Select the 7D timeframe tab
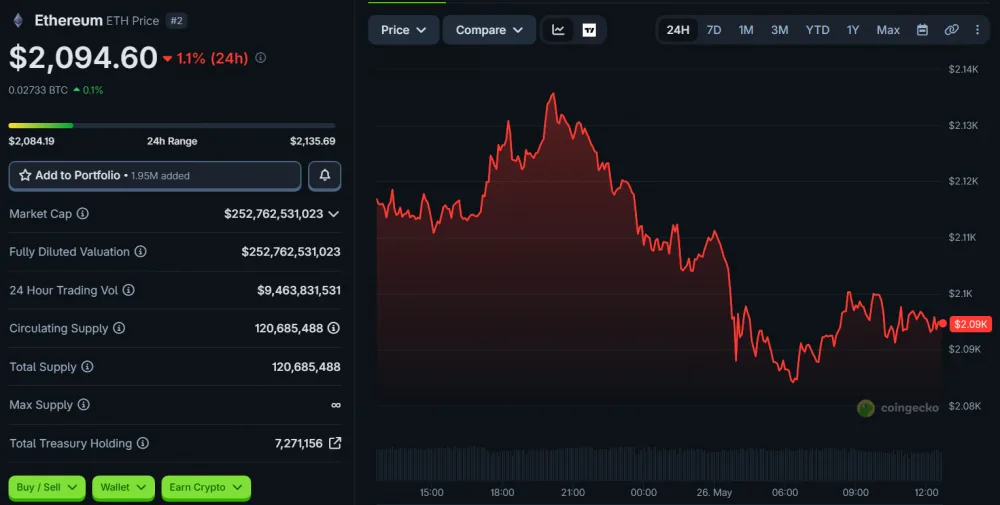 click(x=714, y=30)
